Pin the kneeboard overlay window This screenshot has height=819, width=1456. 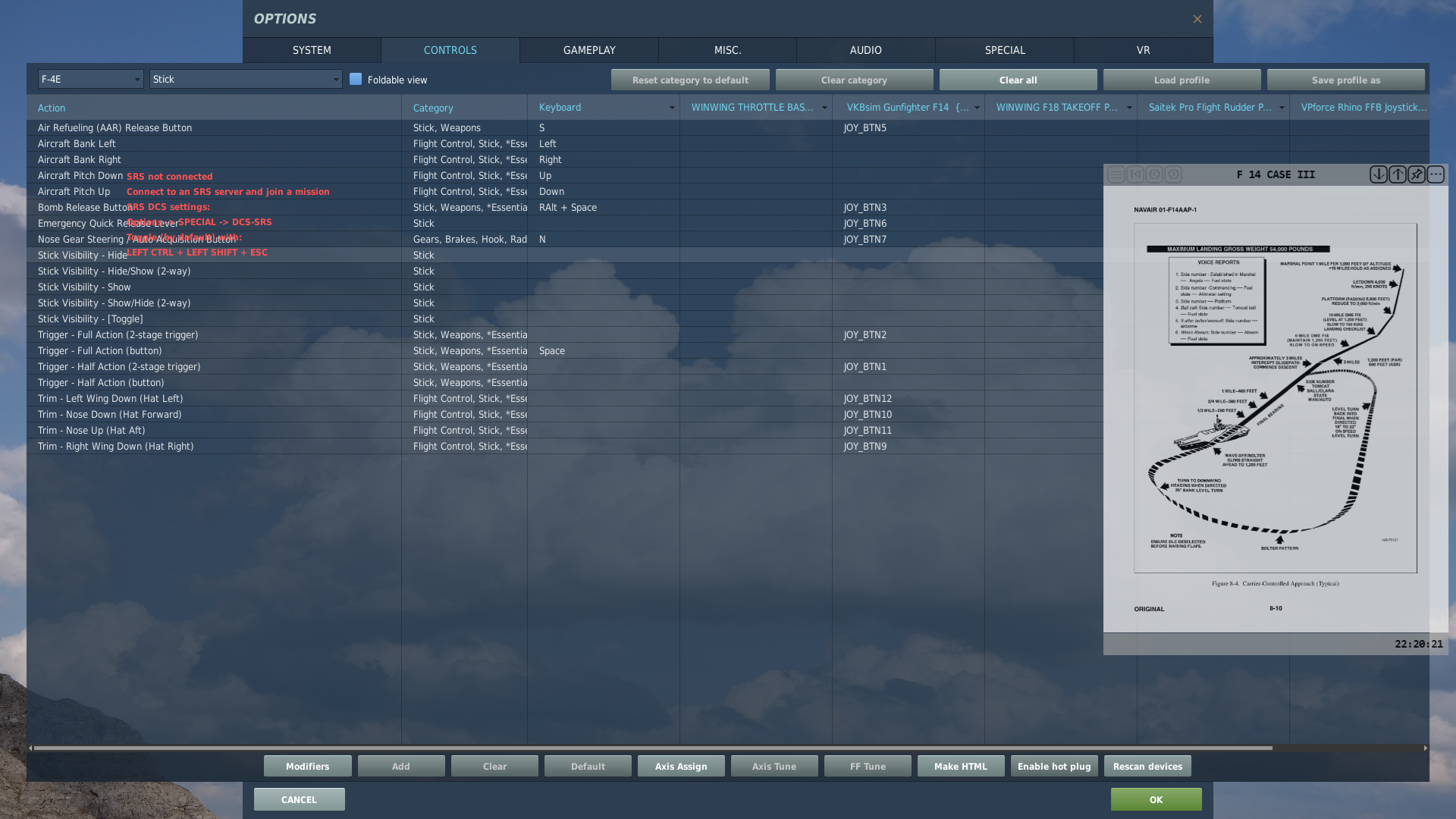click(1417, 174)
